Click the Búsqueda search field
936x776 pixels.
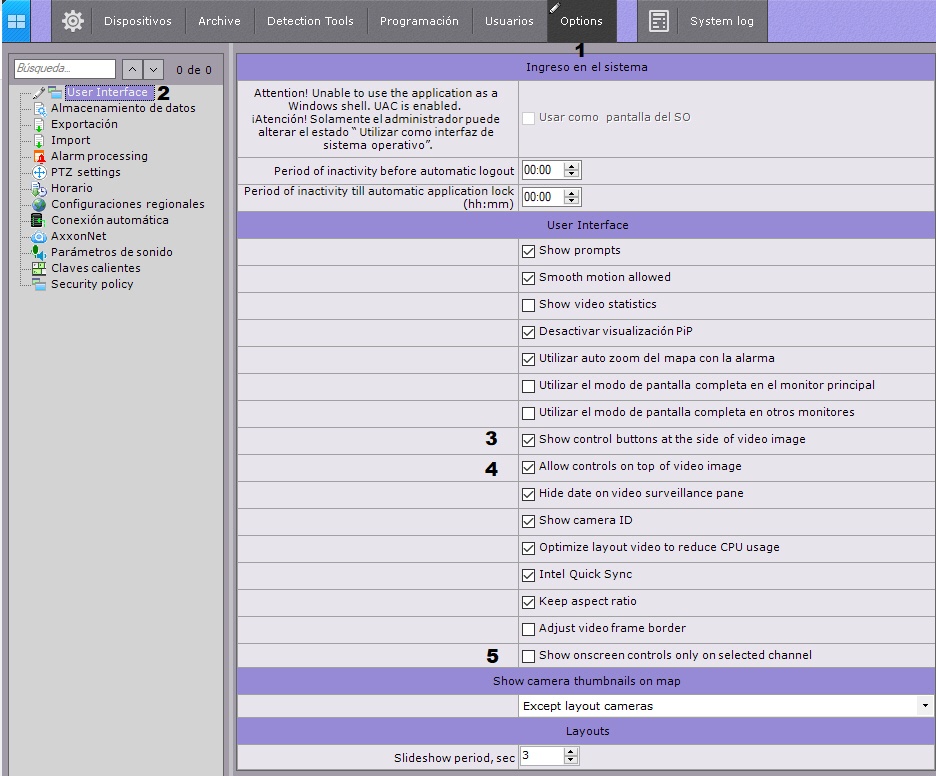[65, 69]
